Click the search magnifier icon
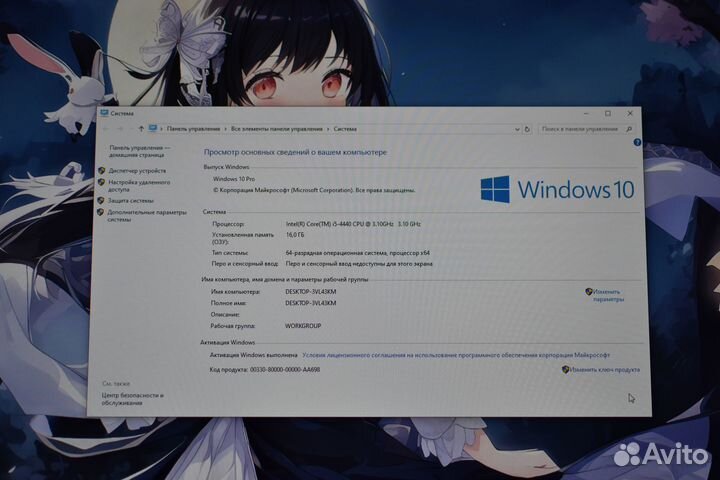This screenshot has width=720, height=480. point(628,129)
